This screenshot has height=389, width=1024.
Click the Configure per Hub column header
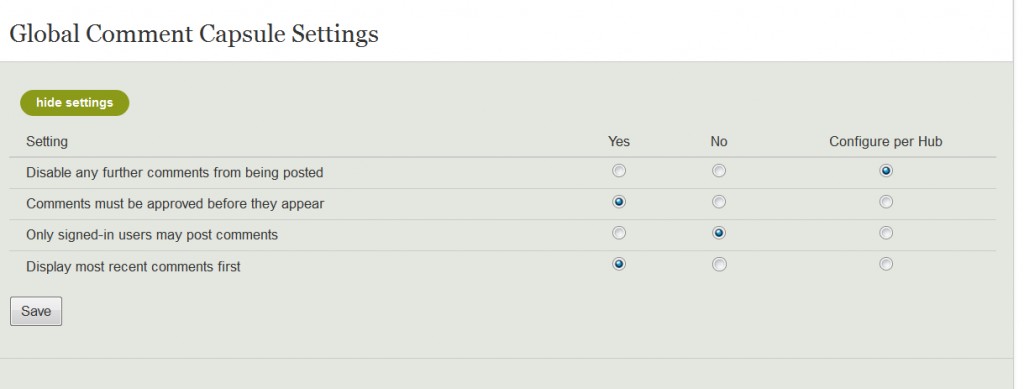tap(886, 142)
